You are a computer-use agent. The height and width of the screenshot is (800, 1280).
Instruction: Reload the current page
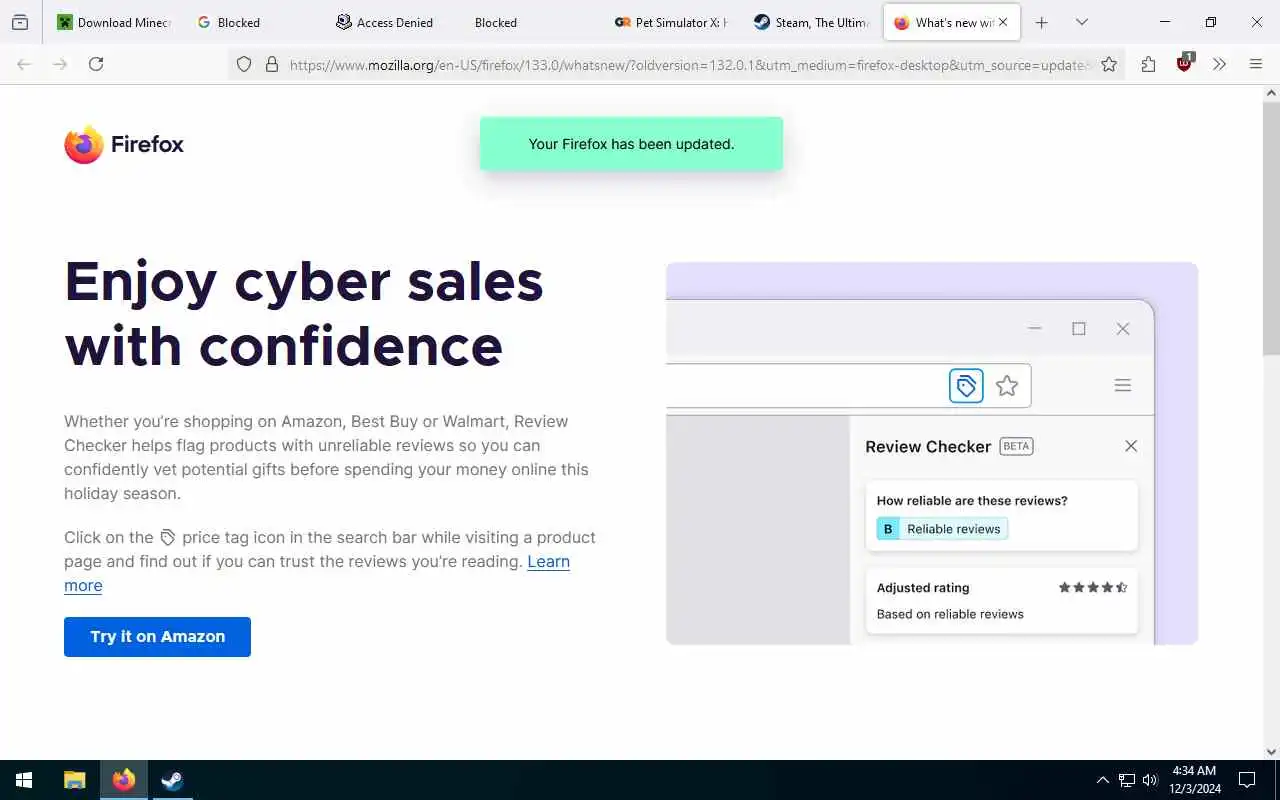[96, 64]
